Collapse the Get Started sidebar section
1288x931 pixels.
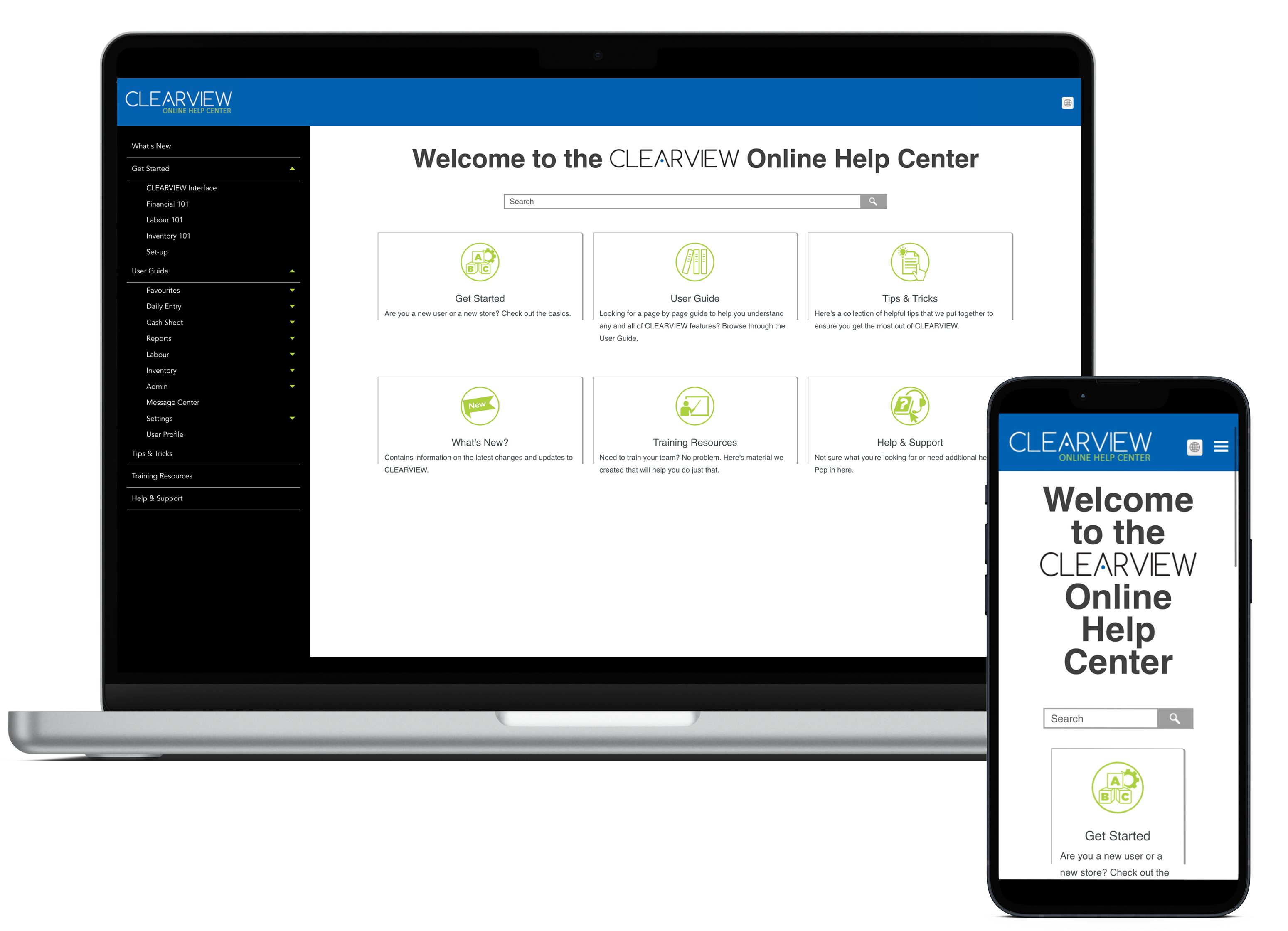pyautogui.click(x=290, y=168)
